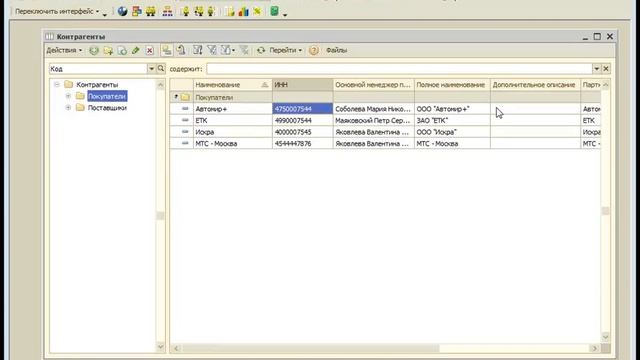The image size is (640, 360).
Task: Click the bar chart report icon
Action: (x=244, y=11)
